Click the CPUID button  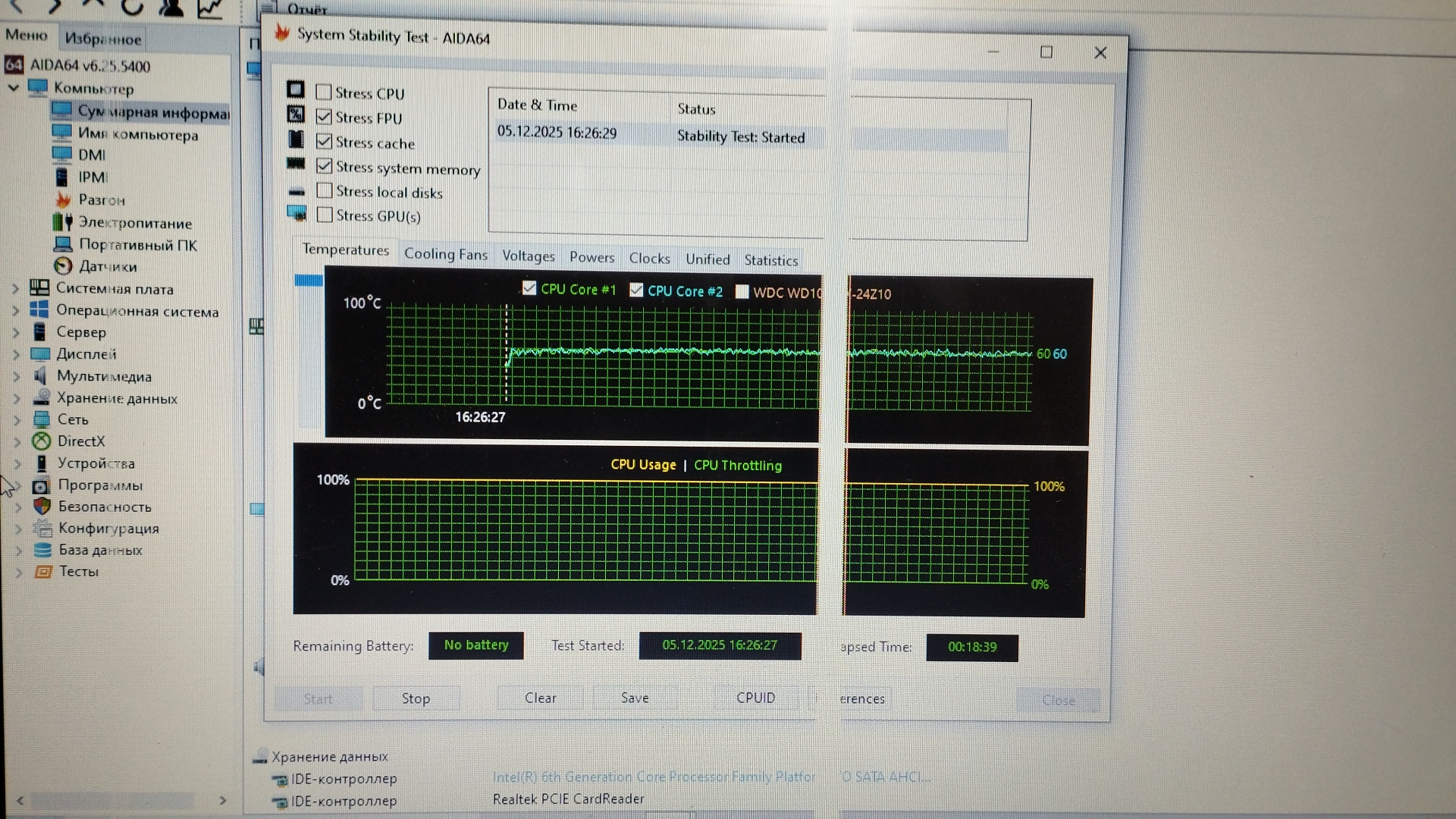point(755,698)
